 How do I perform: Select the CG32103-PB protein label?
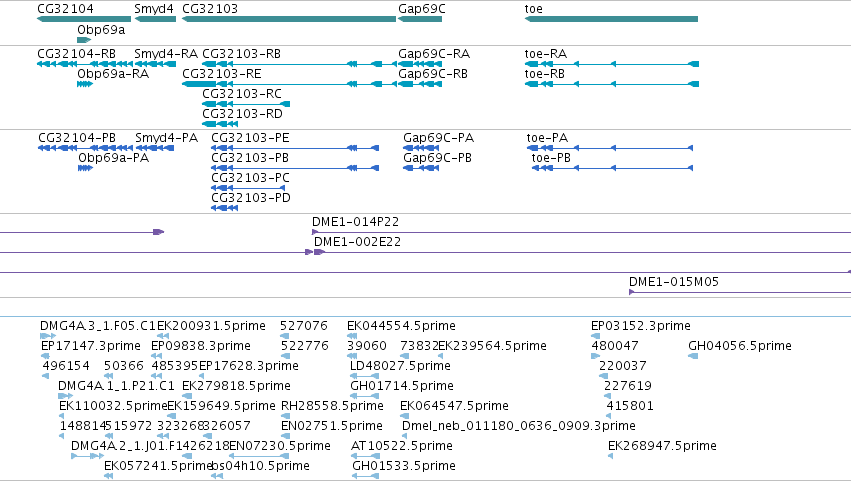pos(250,158)
